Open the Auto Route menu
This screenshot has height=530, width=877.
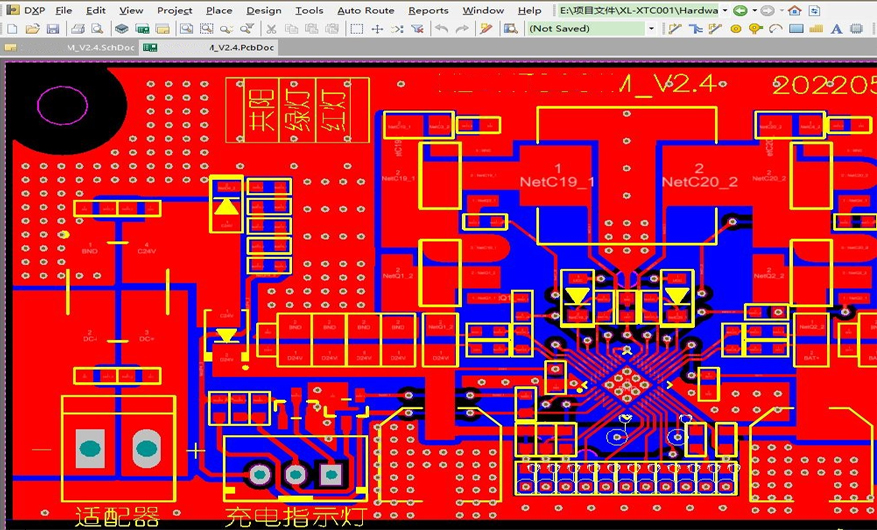pos(365,11)
